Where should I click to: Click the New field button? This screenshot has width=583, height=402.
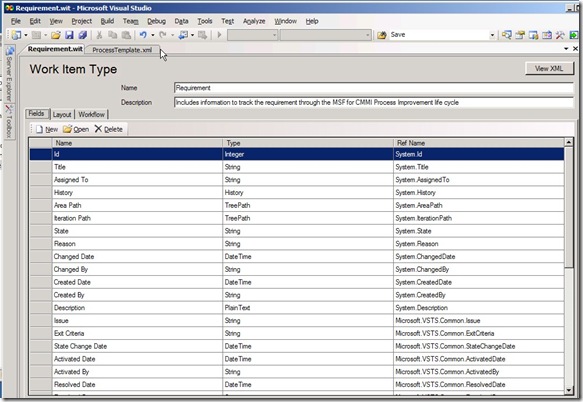coord(47,129)
